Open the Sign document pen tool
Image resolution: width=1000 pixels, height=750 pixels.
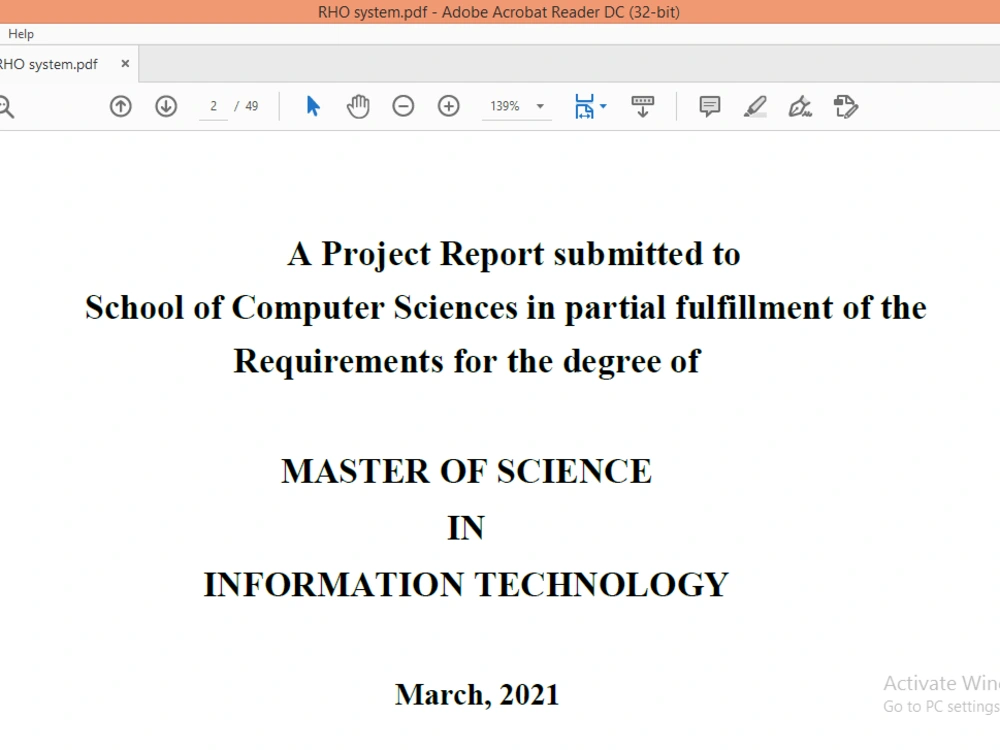click(x=800, y=107)
